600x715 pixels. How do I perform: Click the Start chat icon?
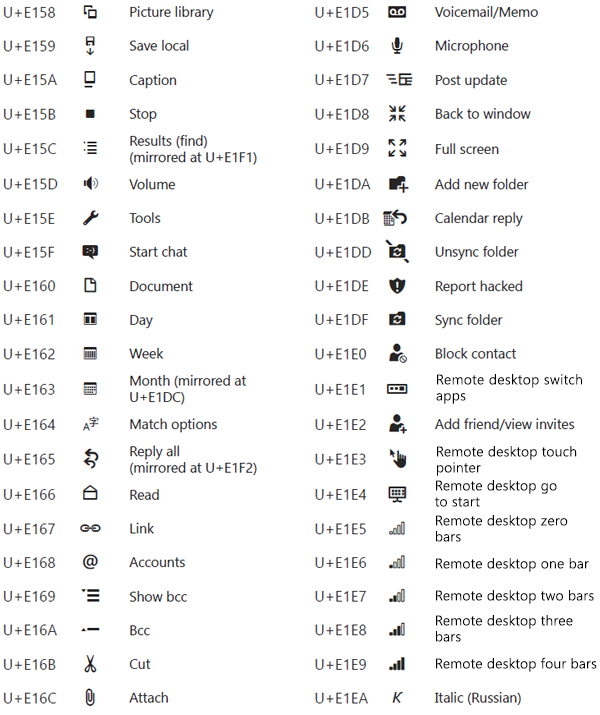(x=90, y=252)
